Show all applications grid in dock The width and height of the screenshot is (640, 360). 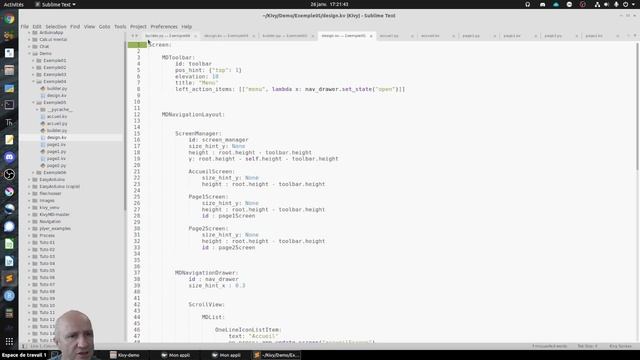(x=9, y=341)
